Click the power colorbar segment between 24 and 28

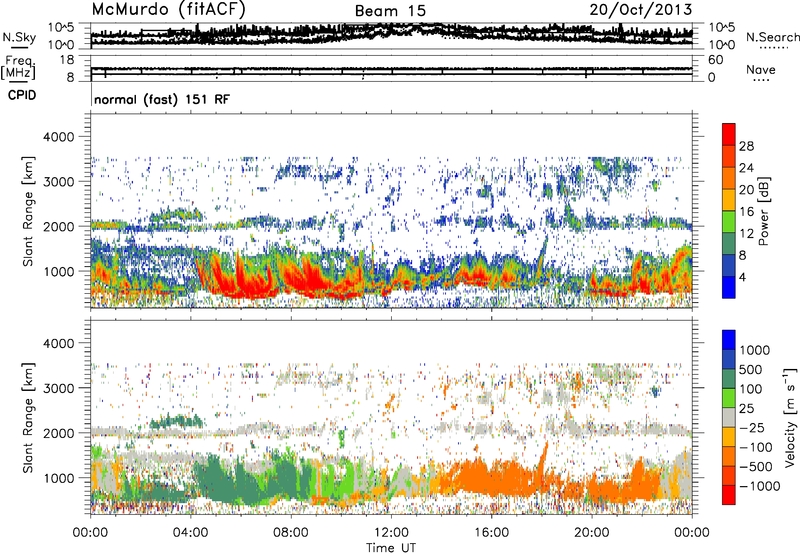pyautogui.click(x=729, y=157)
